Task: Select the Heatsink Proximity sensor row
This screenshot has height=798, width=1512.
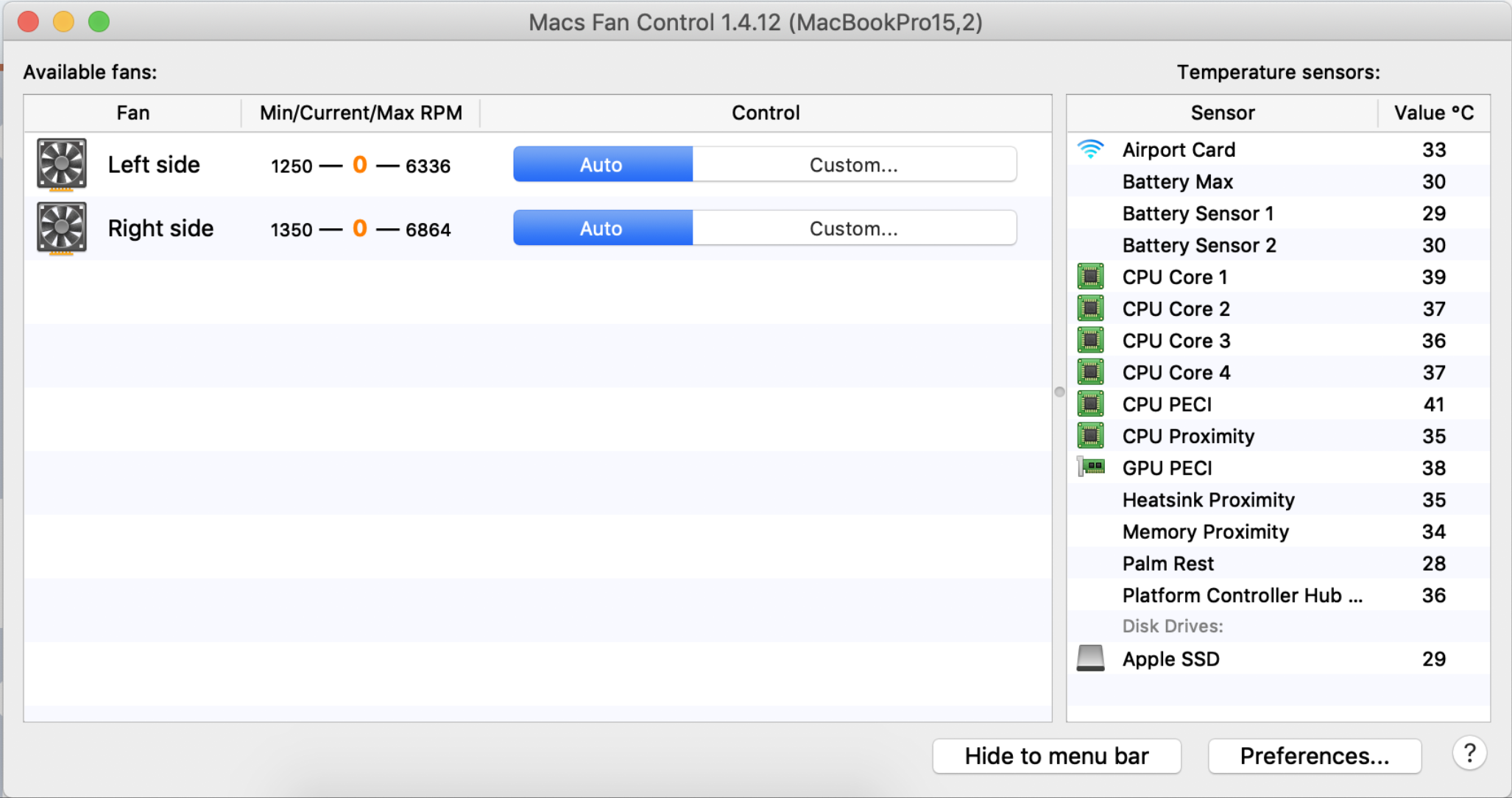Action: click(1278, 499)
